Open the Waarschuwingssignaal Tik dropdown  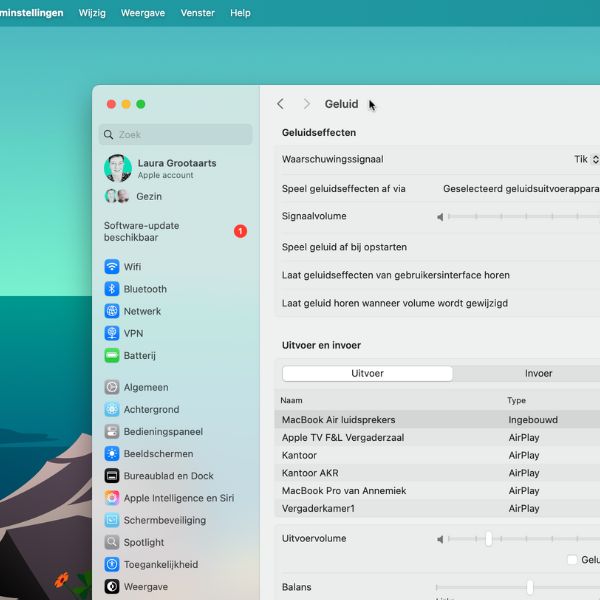point(586,159)
